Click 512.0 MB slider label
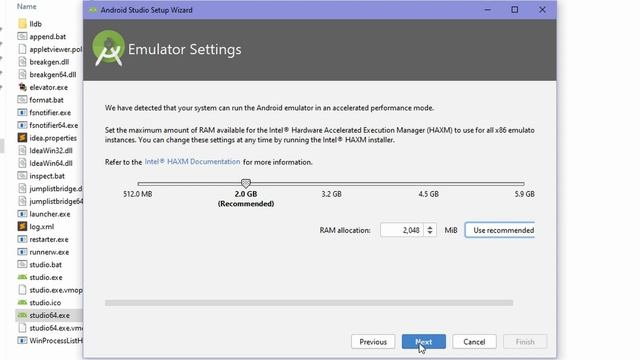Viewport: 640px width, 360px height. (x=138, y=194)
